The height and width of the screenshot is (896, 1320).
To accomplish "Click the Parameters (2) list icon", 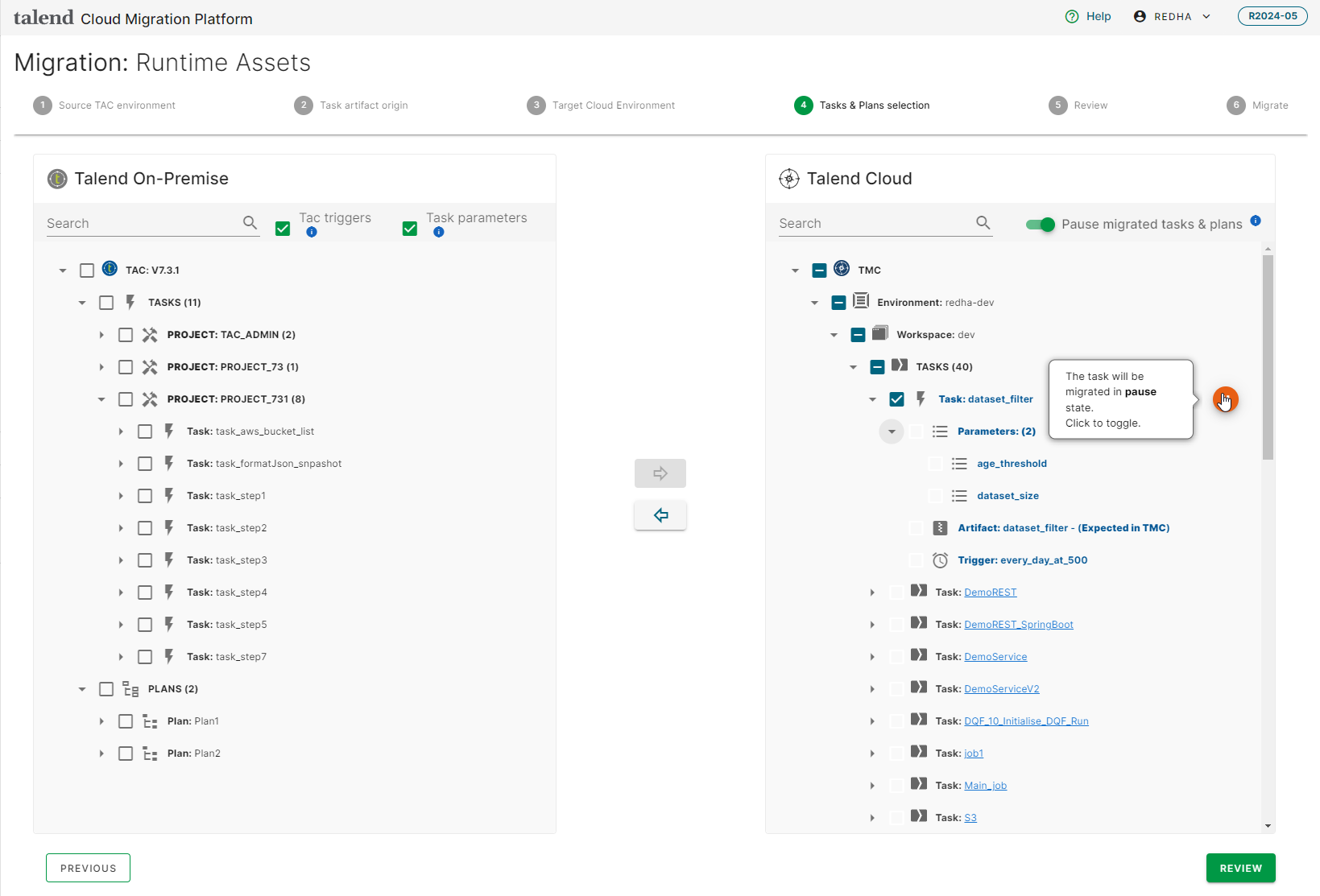I will 940,431.
